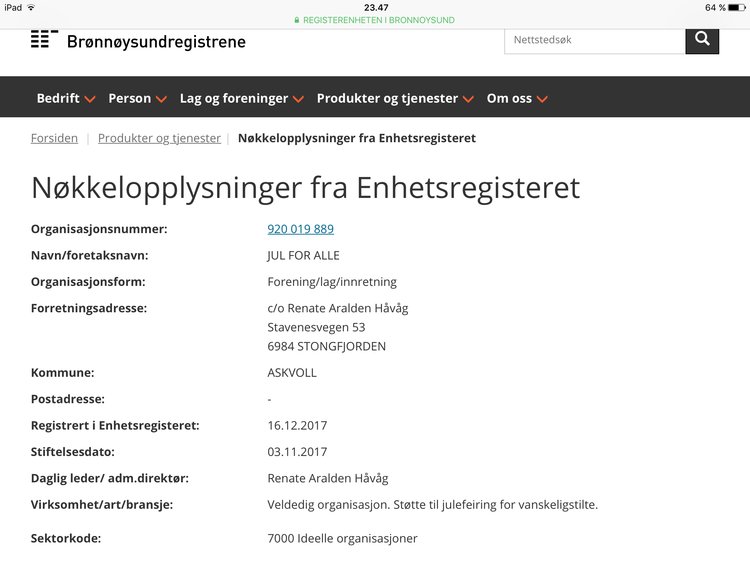Screen dimensions: 750x563
Task: Expand the chevron beside Produkter og tjenester menu
Action: tap(468, 99)
